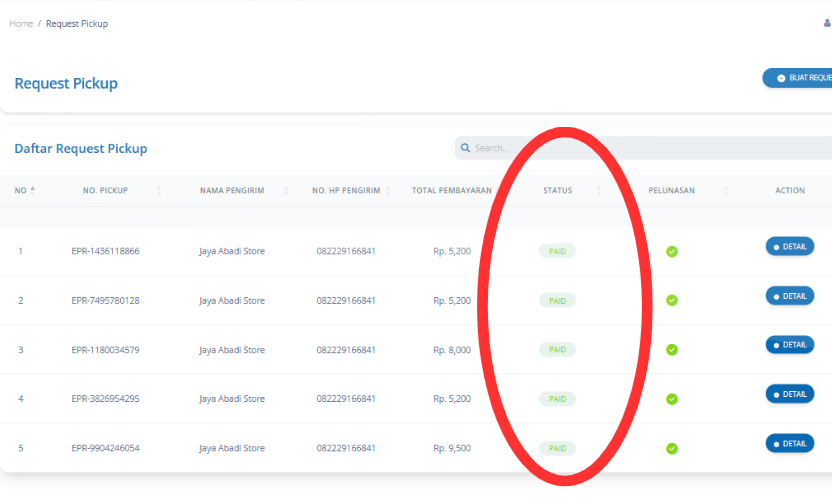
Task: Click the green Pelunasan checkmark for EPR-3826954295
Action: click(672, 399)
